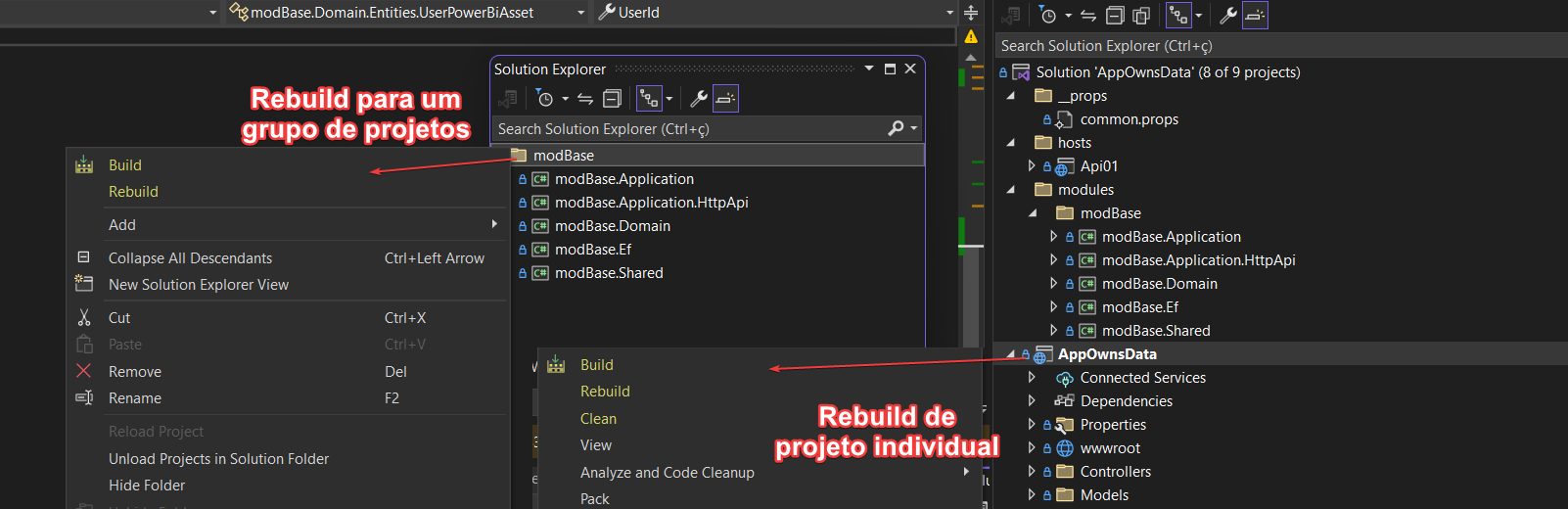The image size is (1568, 509).
Task: Maximize the floating Solution Explorer window
Action: [x=890, y=69]
